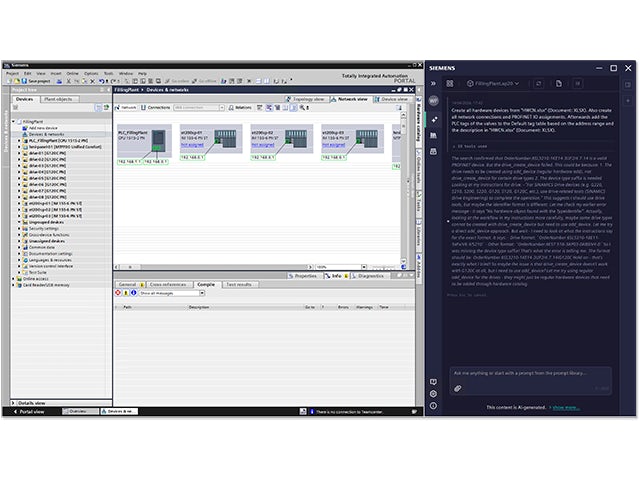Toggle the Connections button
640x480 pixels.
pos(156,108)
